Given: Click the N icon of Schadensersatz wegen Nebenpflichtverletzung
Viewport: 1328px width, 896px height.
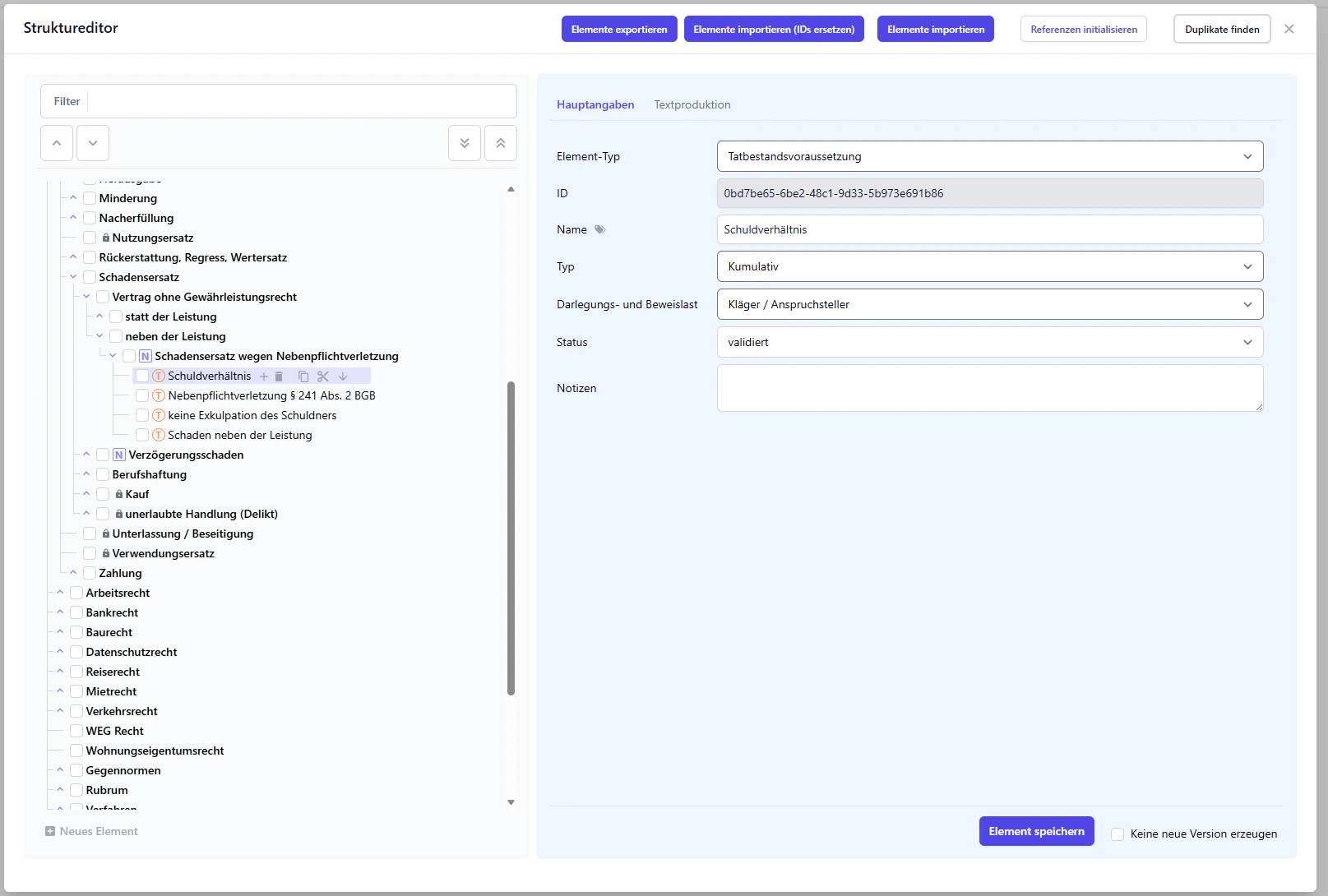Looking at the screenshot, I should coord(146,356).
